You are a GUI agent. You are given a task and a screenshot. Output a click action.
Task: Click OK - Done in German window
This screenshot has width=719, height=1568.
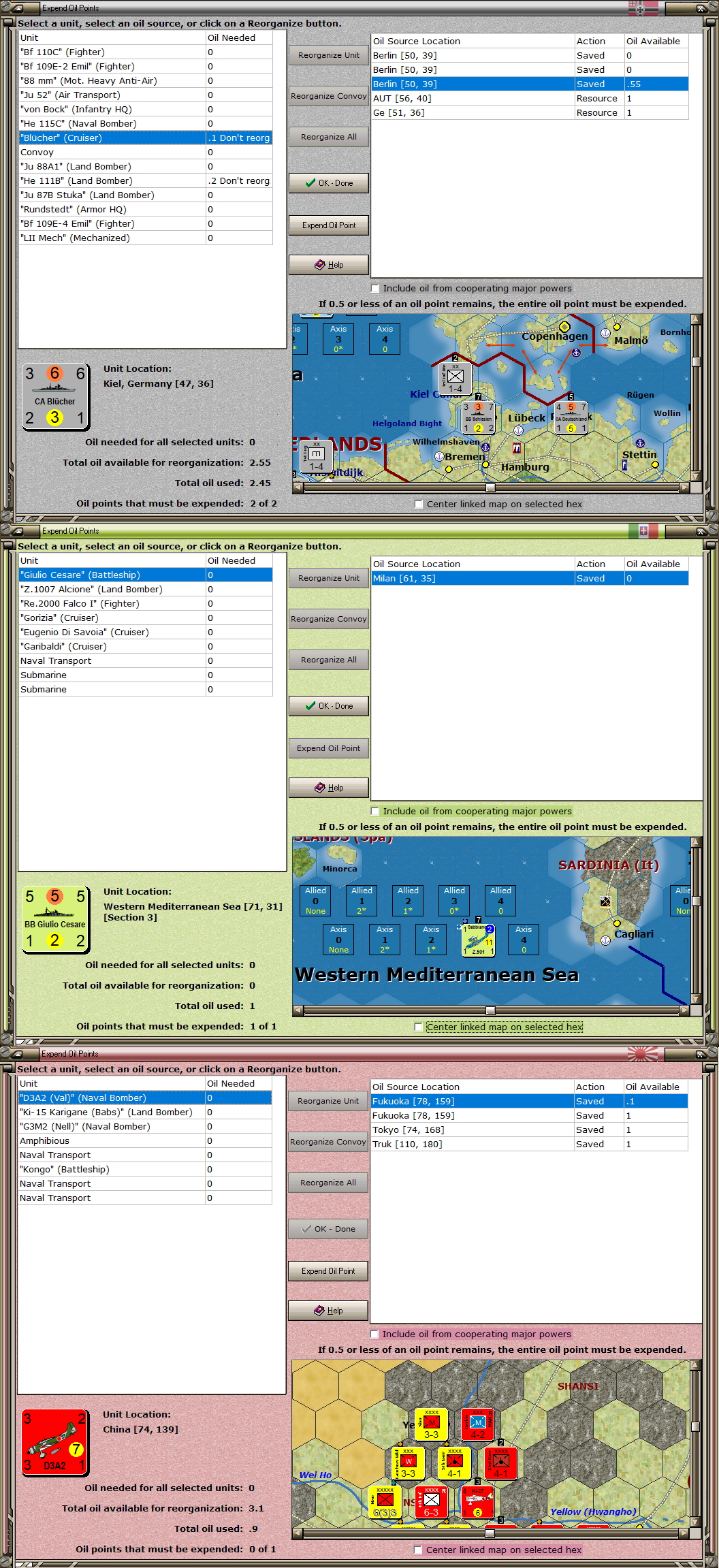click(x=329, y=183)
